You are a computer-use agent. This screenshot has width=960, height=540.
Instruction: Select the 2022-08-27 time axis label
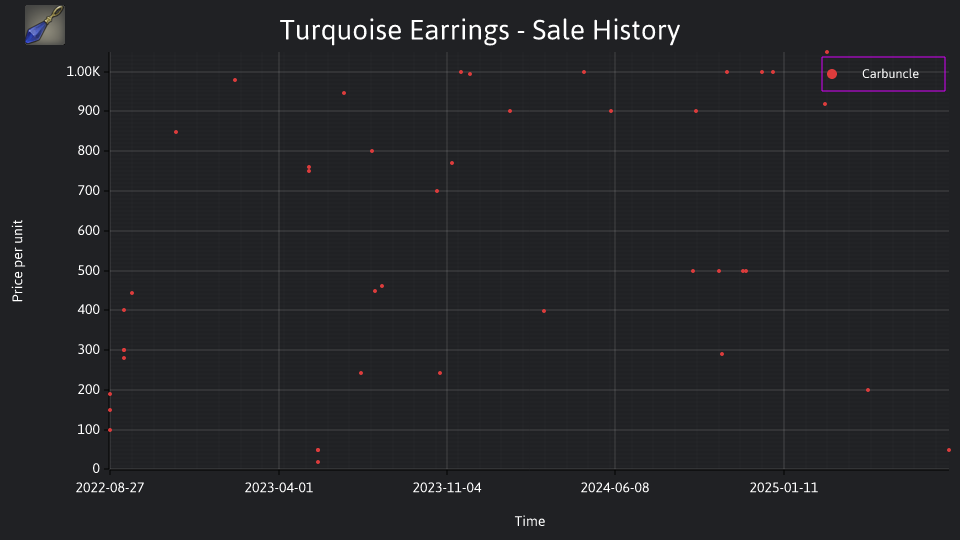pos(110,488)
